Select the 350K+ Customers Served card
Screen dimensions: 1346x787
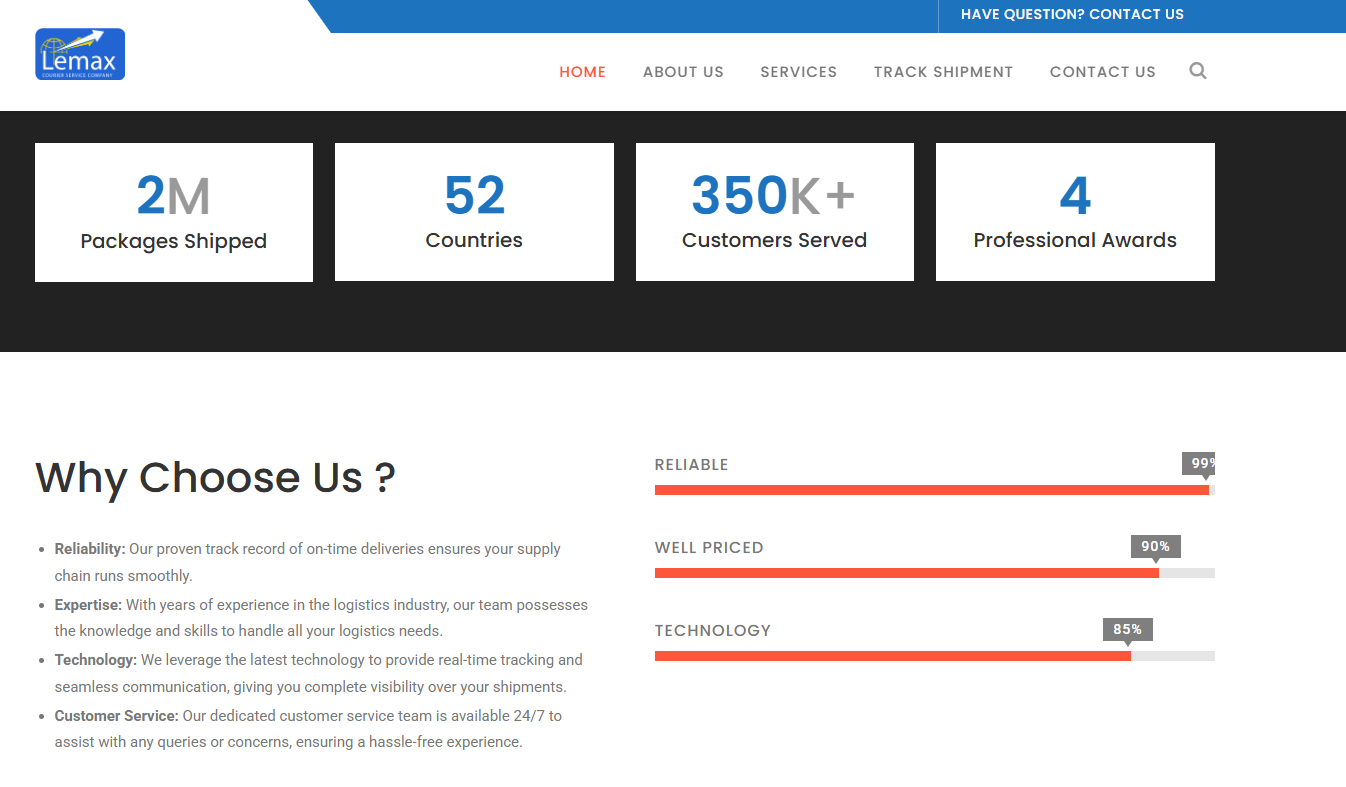pos(774,212)
